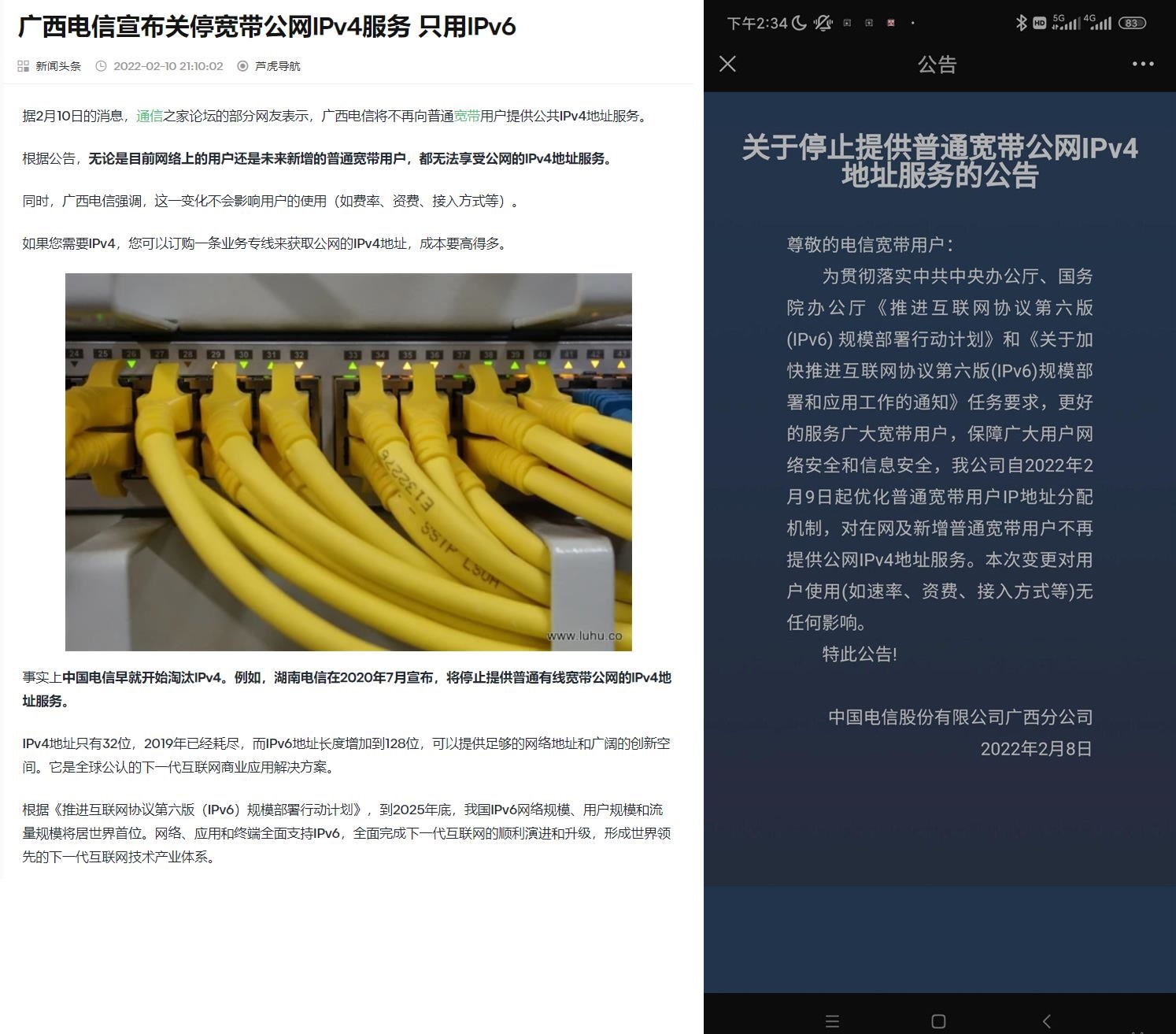Open the 新闻头条 category link
This screenshot has height=1034, width=1176.
coord(58,66)
